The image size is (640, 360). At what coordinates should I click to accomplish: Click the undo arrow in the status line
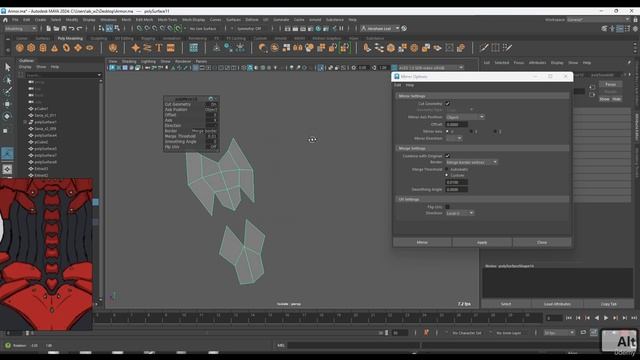coord(71,29)
